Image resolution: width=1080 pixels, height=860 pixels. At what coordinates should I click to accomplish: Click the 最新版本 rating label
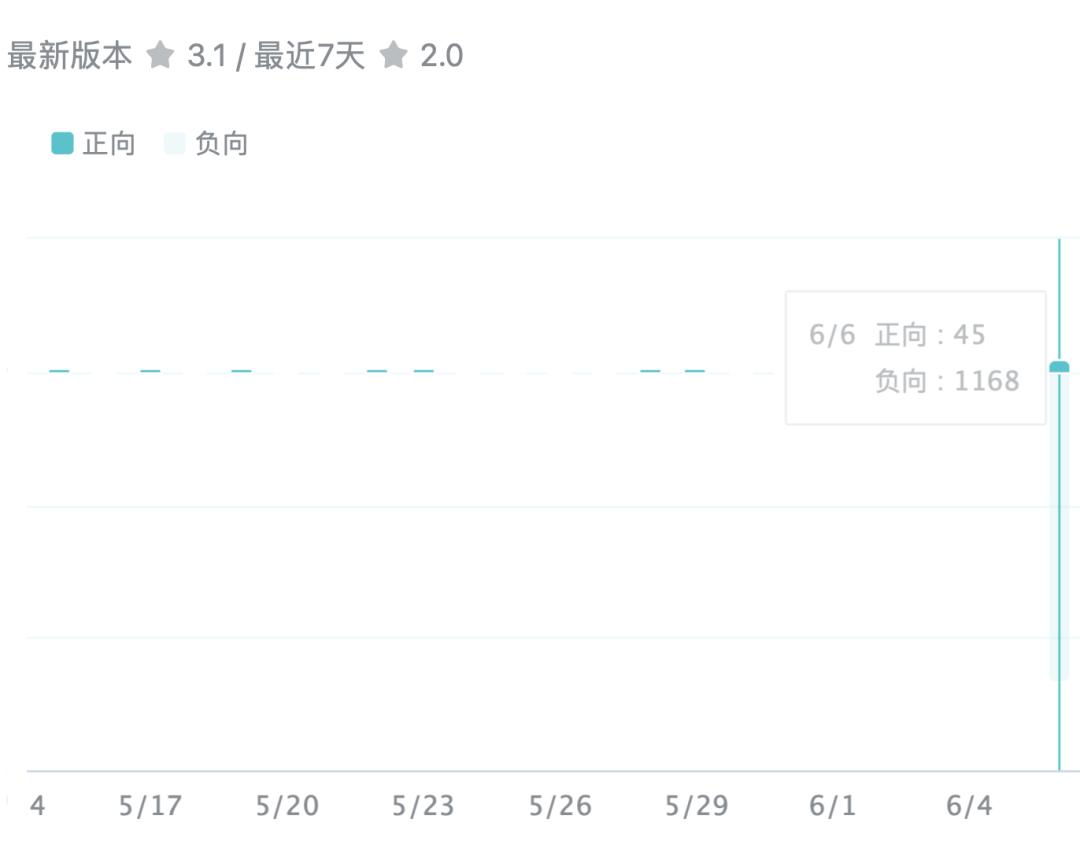[70, 56]
